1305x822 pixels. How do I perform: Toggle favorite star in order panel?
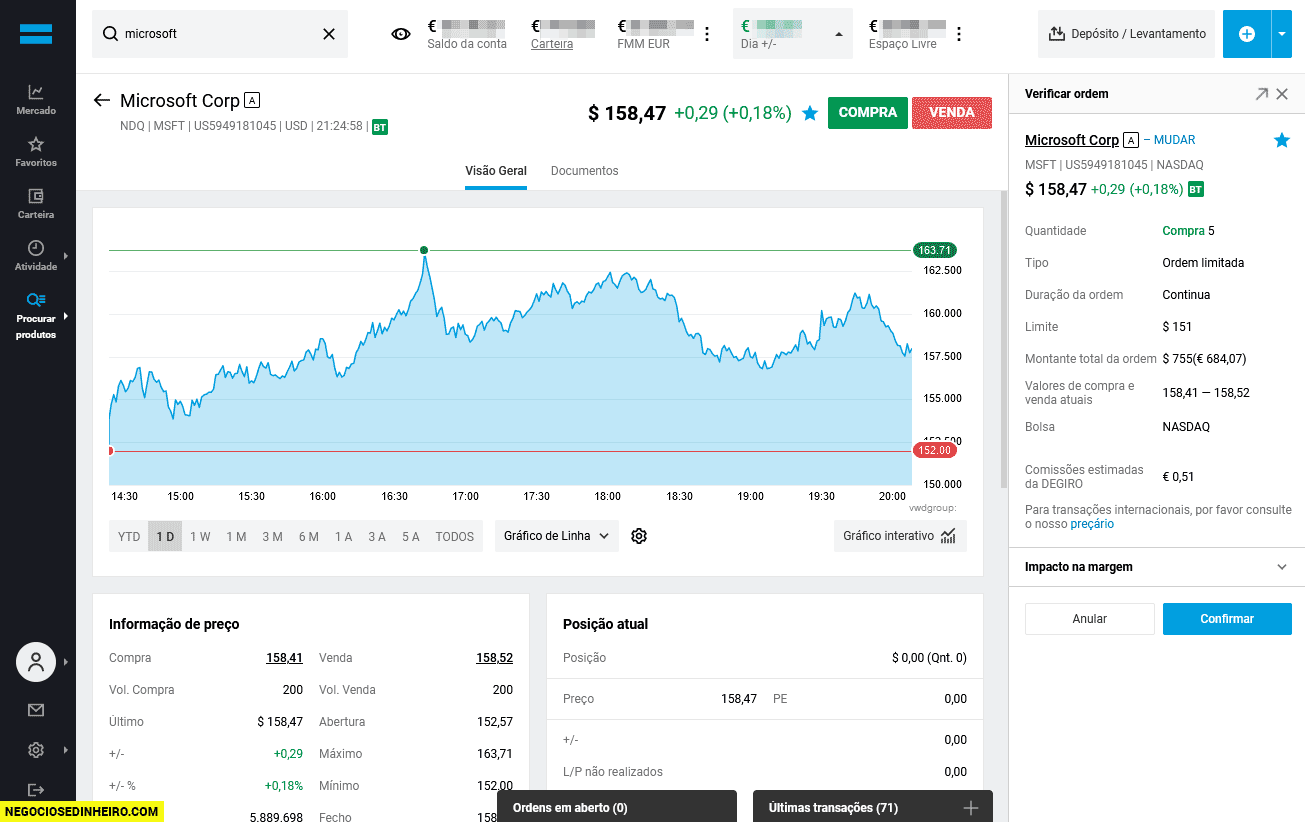(1282, 141)
